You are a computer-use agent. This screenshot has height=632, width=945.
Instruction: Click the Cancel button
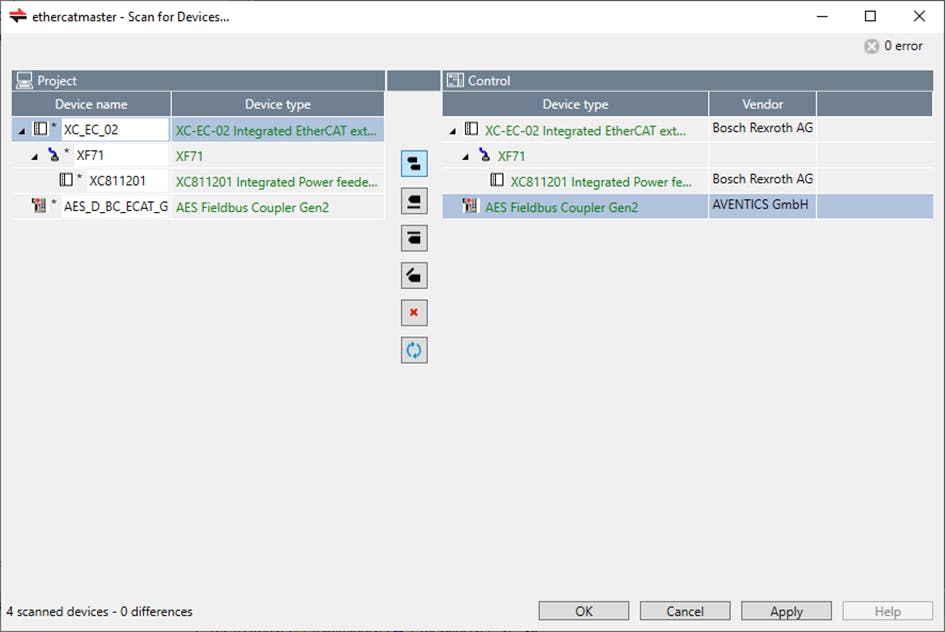(685, 611)
